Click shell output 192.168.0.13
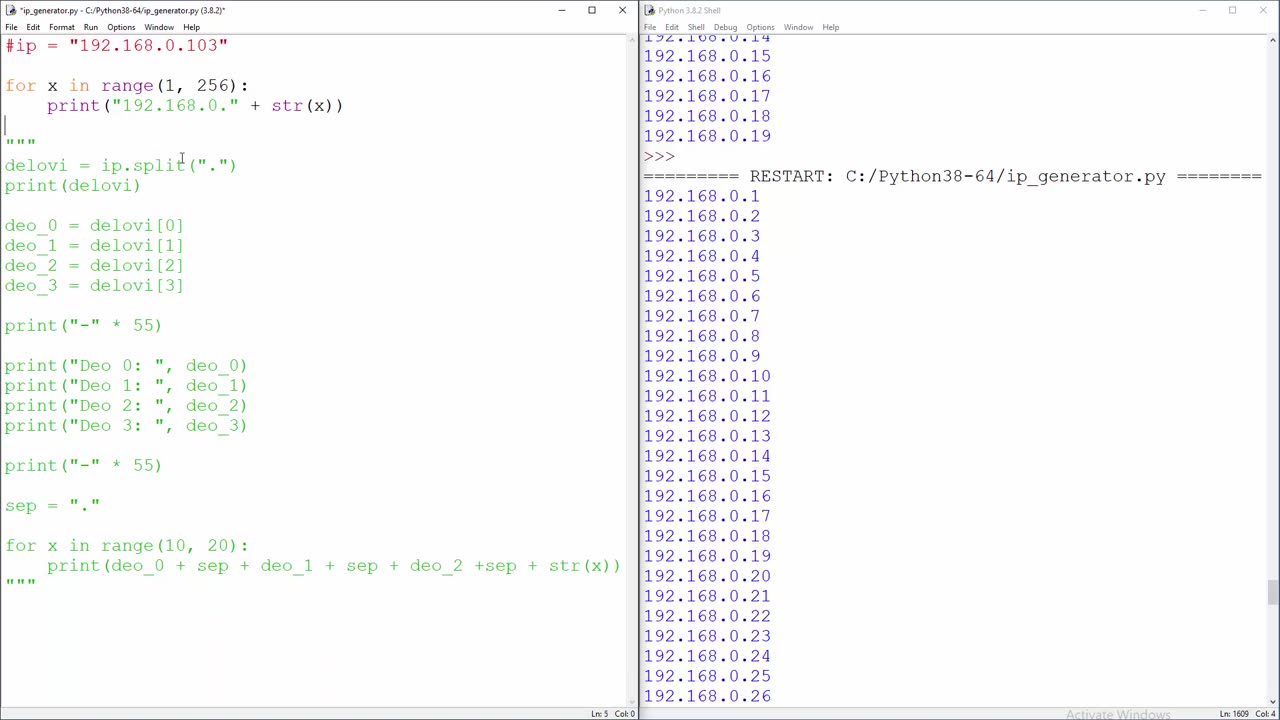This screenshot has height=720, width=1280. [x=707, y=436]
